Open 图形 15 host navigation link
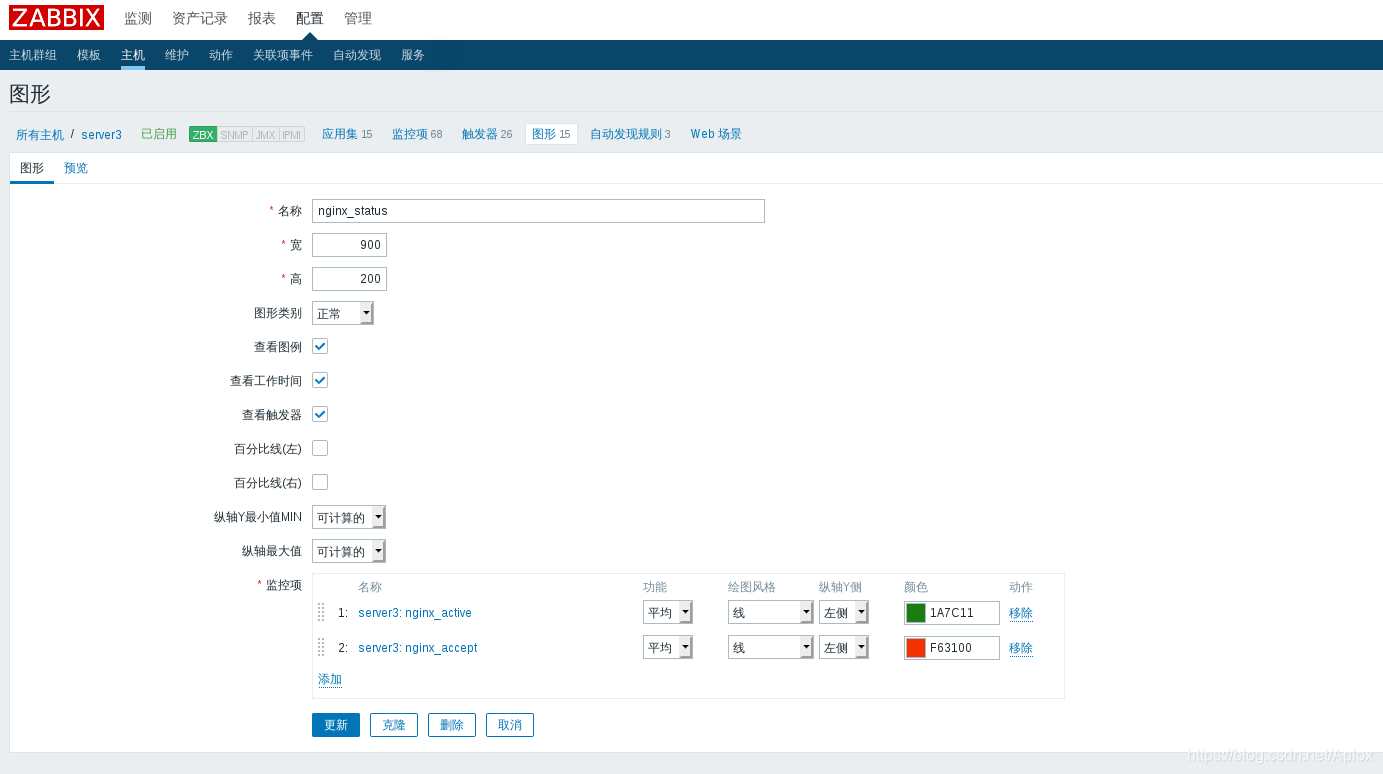Screen dimensions: 1383x774 point(551,134)
